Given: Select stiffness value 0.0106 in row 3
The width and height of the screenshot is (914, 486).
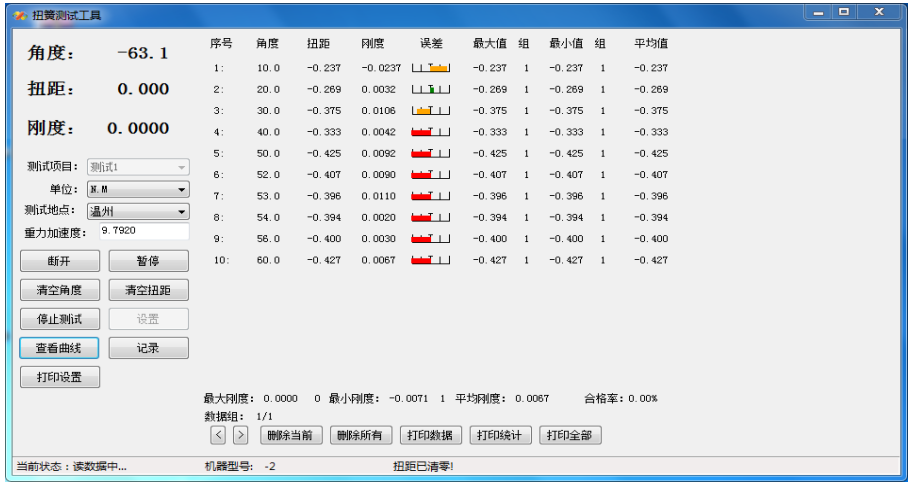Looking at the screenshot, I should coord(378,111).
